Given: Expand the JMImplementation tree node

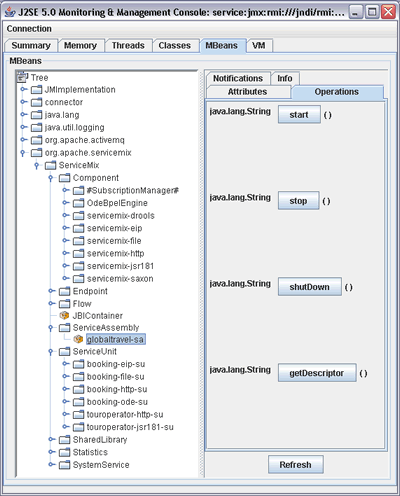Looking at the screenshot, I should (x=23, y=89).
